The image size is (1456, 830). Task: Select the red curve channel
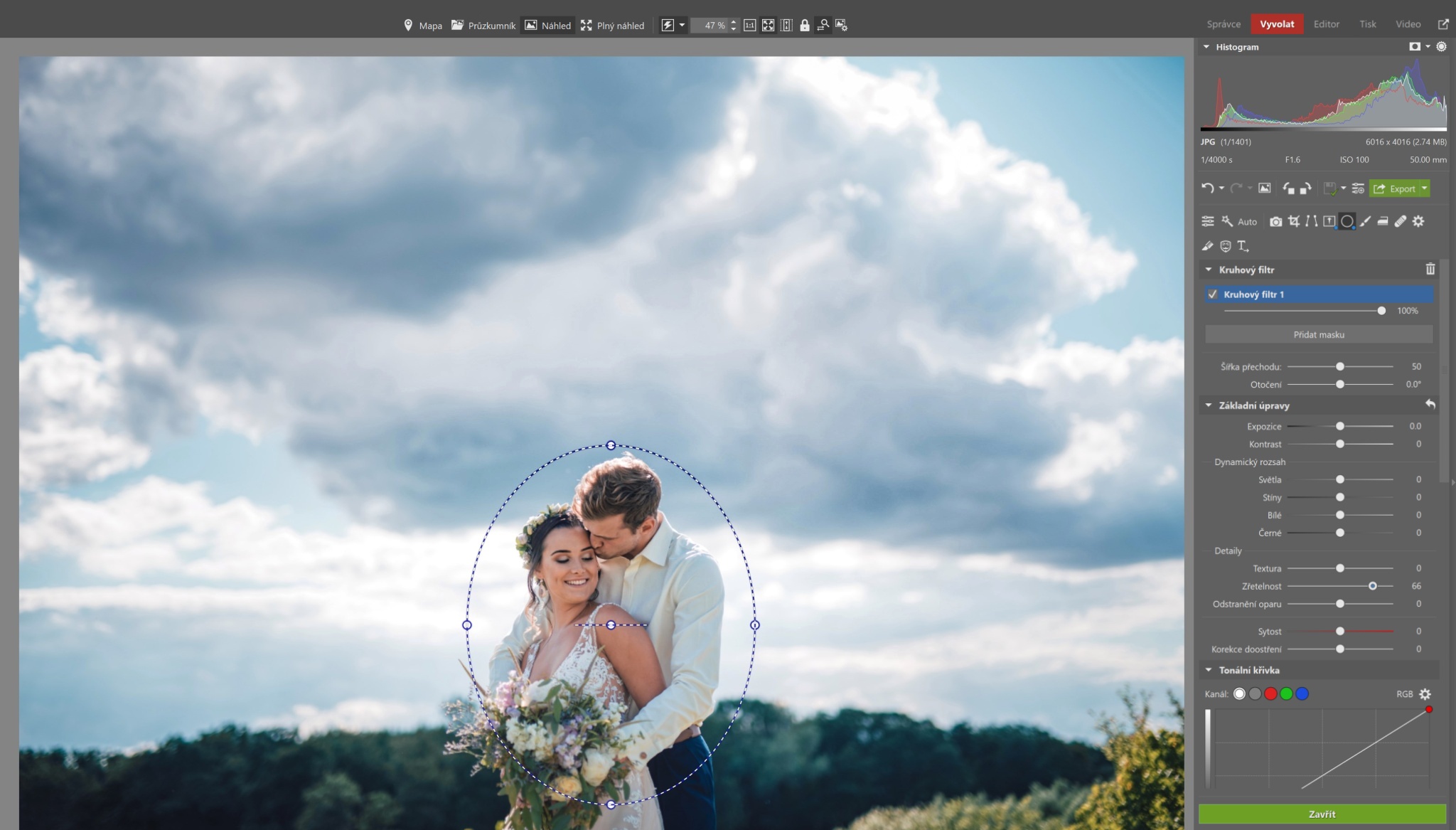click(x=1270, y=693)
